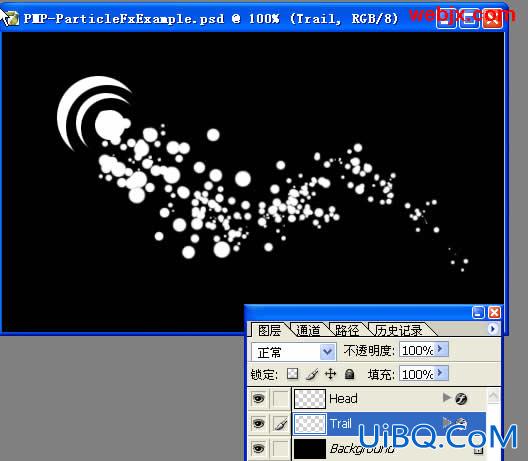Screen dimensions: 528x461
Task: Open opacity slider arrow next to 不透明度
Action: click(441, 350)
